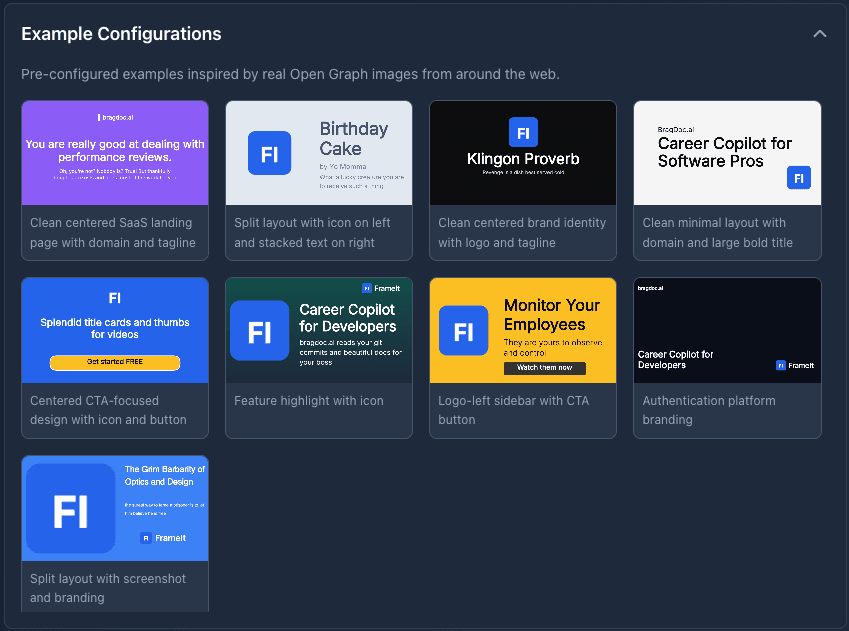Screen dimensions: 849x631
Task: Collapse the Example Configurations section
Action: pos(820,33)
